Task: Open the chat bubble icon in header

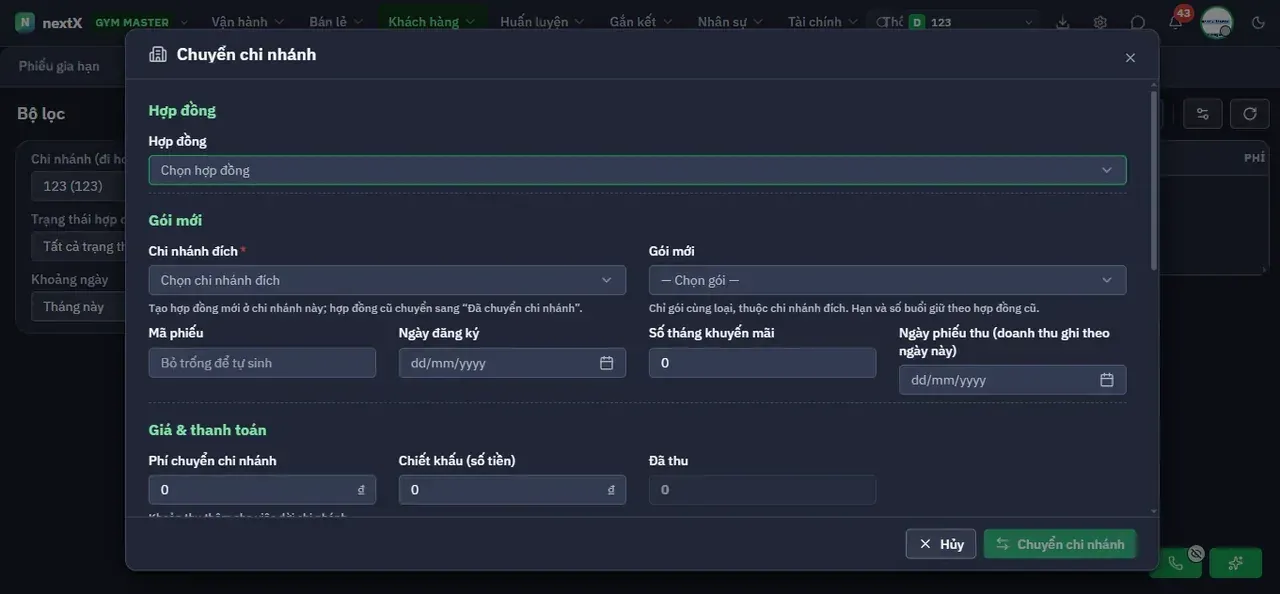Action: 1138,22
